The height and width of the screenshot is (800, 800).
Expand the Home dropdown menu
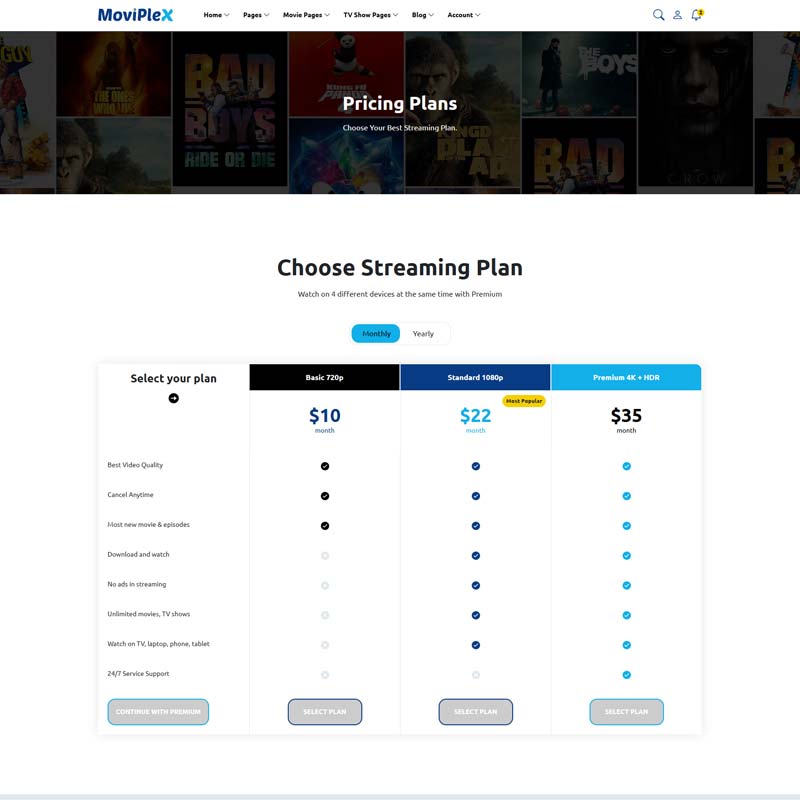[x=216, y=15]
